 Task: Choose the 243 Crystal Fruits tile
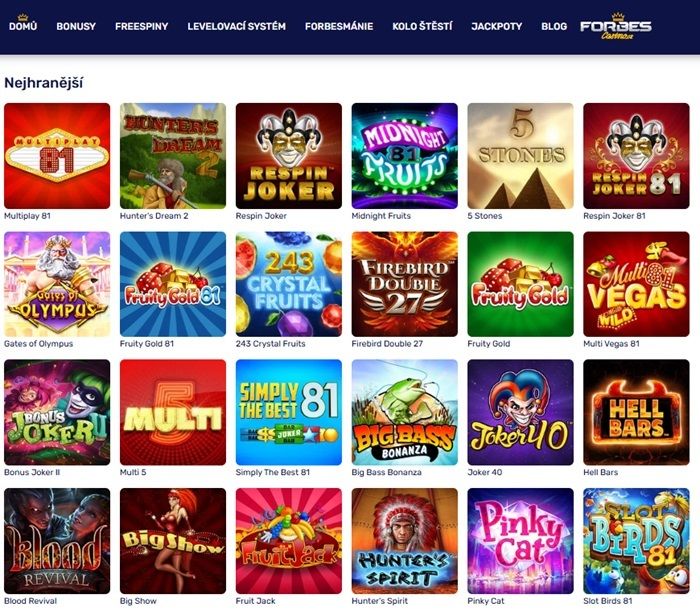288,284
